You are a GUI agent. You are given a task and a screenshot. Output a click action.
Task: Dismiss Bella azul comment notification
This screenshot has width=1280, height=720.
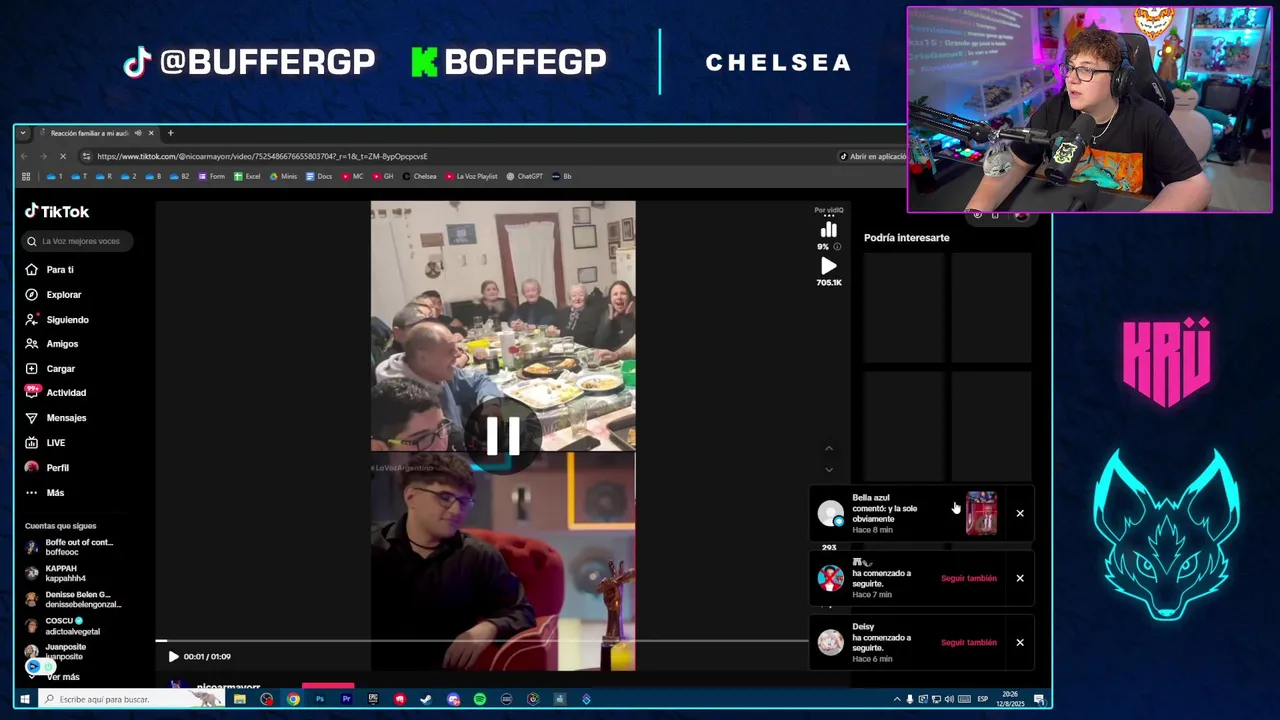[1020, 514]
